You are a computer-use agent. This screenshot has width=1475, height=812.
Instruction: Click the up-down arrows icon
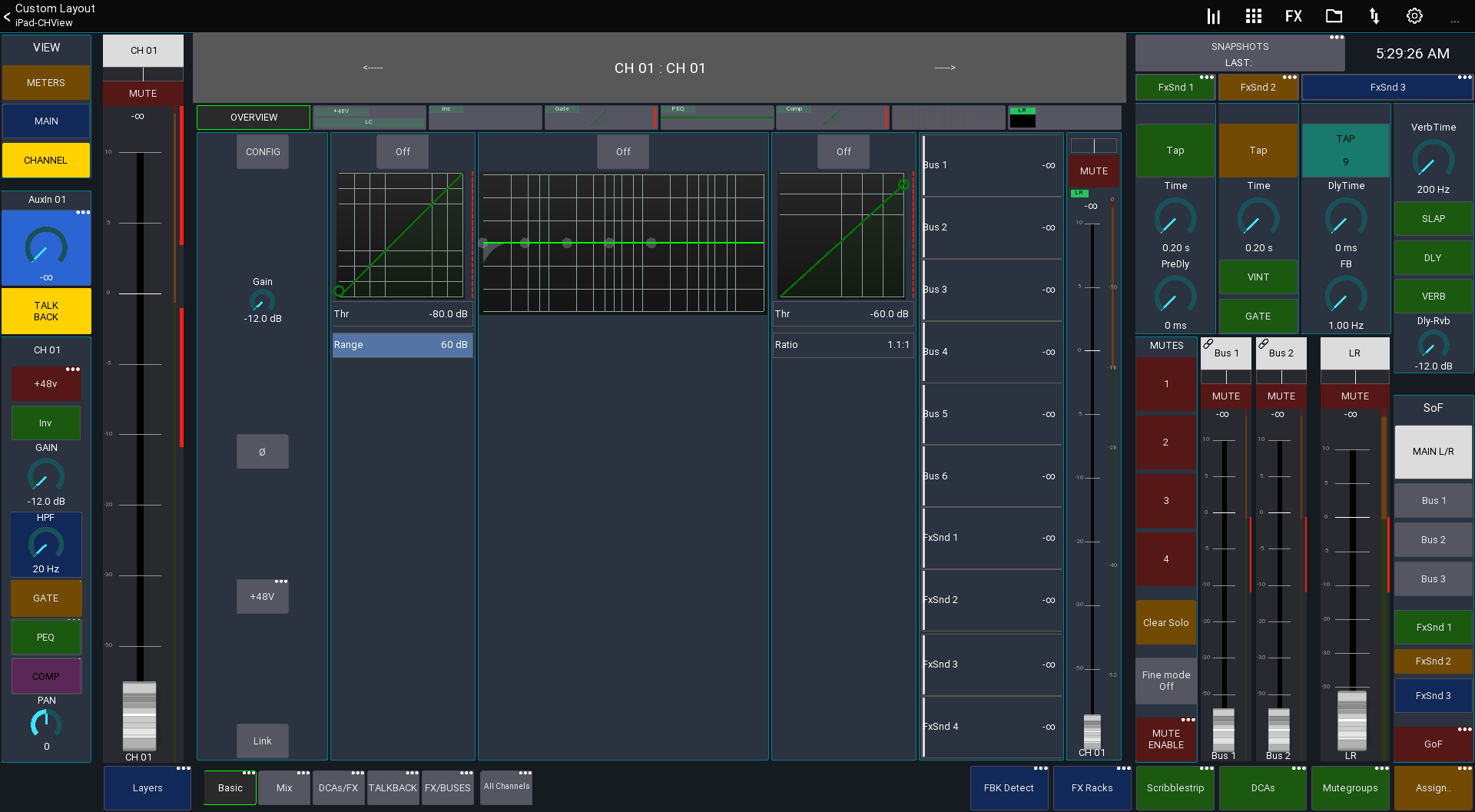(1374, 16)
